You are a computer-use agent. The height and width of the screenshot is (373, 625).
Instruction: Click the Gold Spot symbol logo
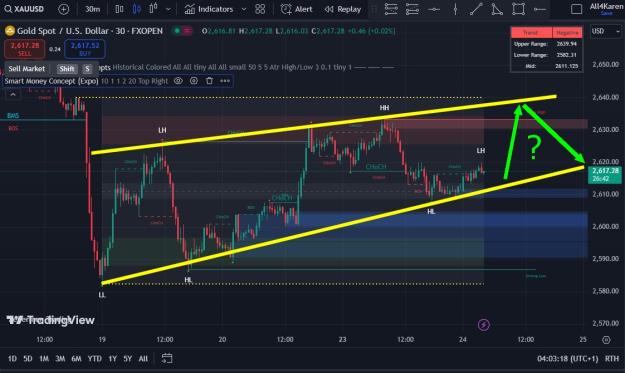pyautogui.click(x=10, y=31)
